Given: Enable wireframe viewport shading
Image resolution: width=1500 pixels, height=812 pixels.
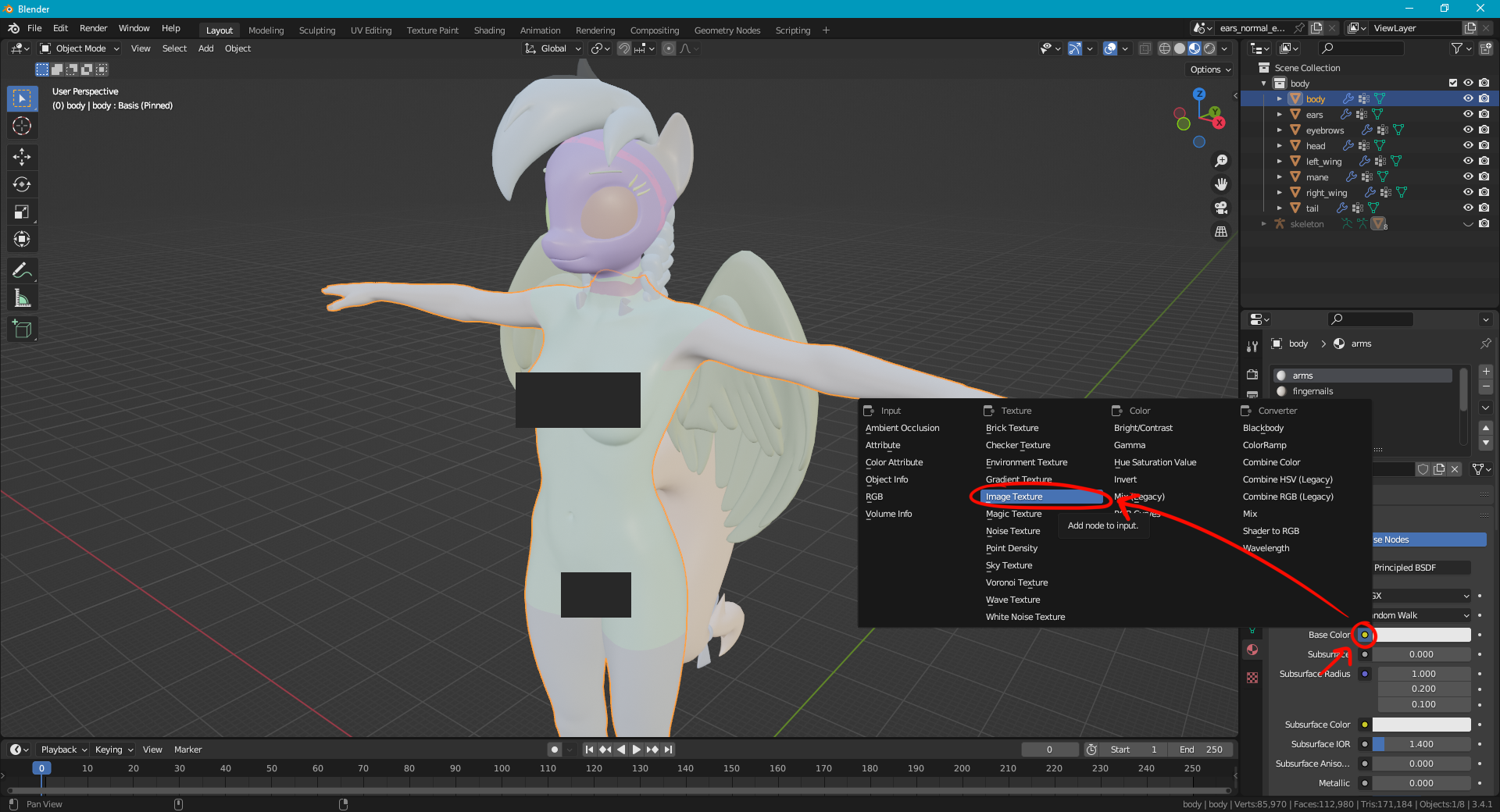Looking at the screenshot, I should 1164,48.
